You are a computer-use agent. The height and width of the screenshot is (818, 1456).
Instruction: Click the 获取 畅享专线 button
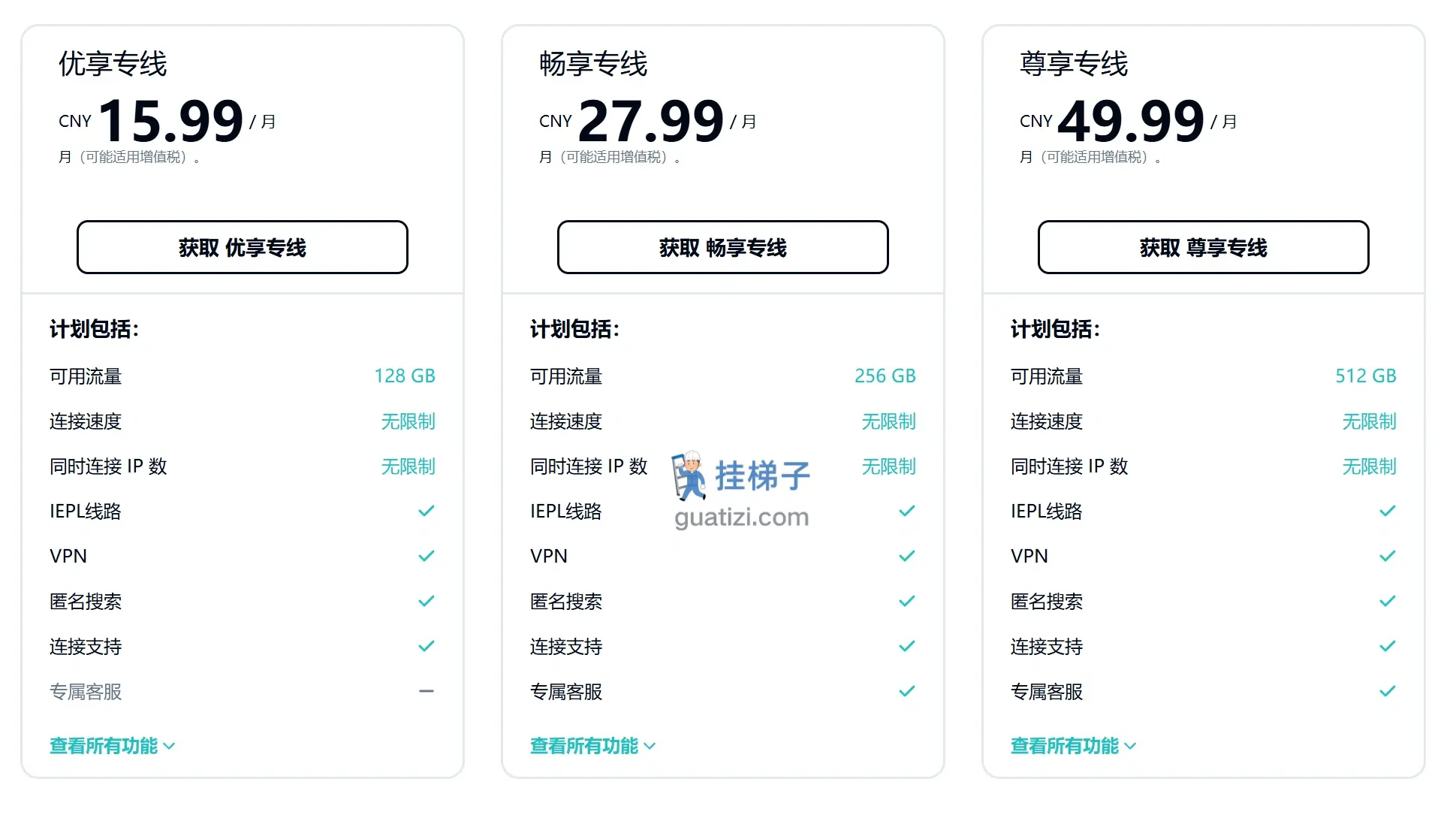tap(722, 247)
